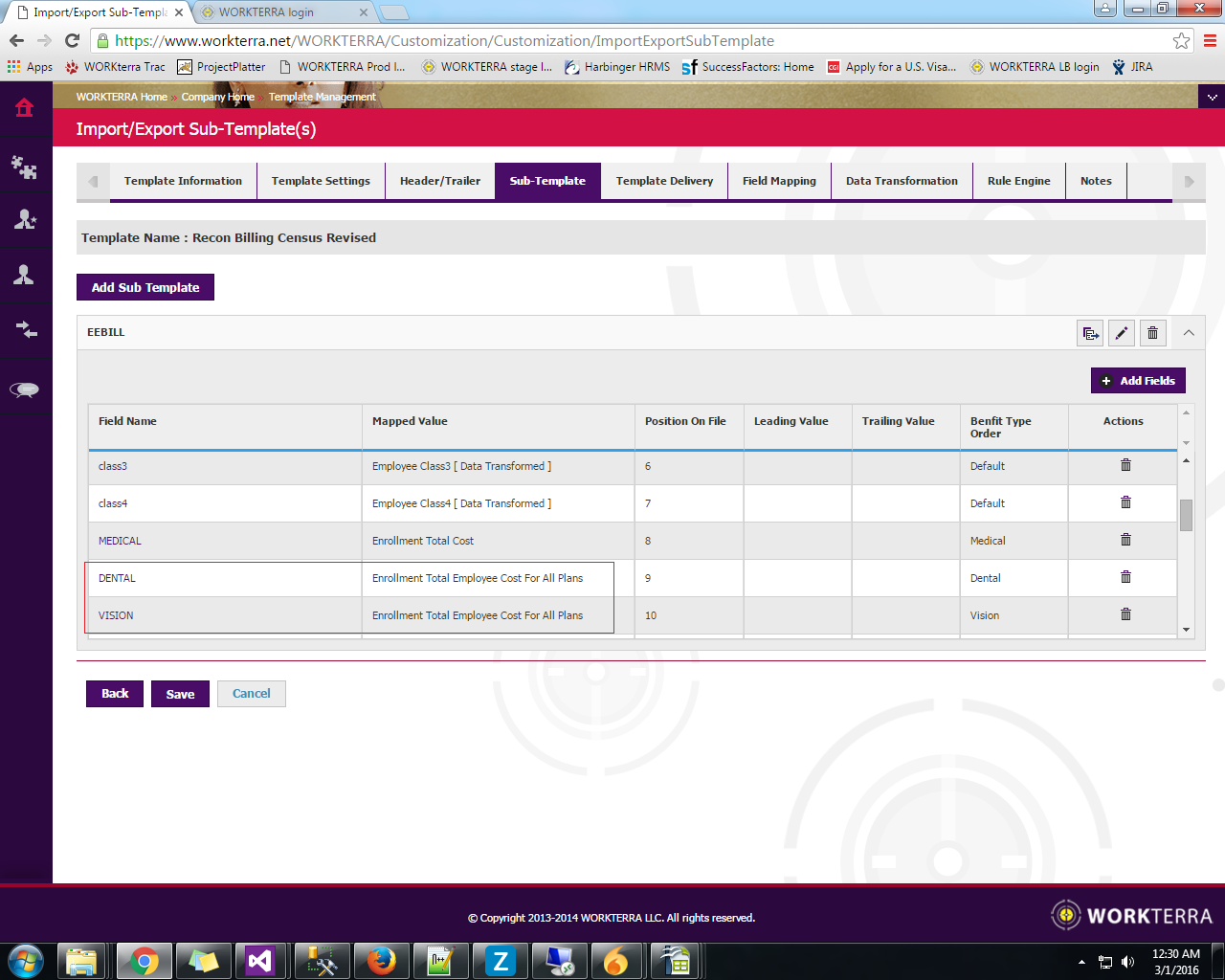Screen dimensions: 1225x980
Task: Click the transfer arrows icon in sidebar
Action: [x=26, y=332]
